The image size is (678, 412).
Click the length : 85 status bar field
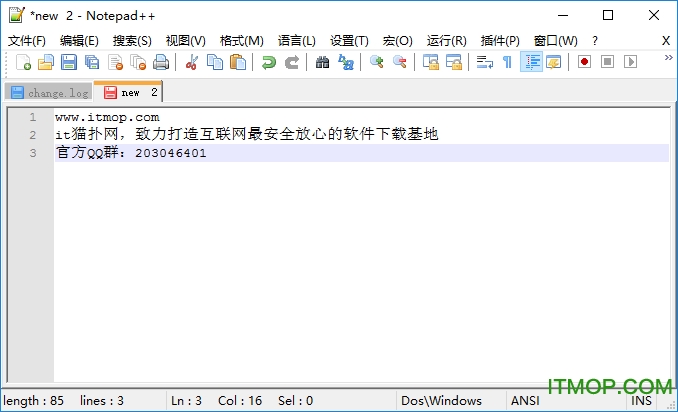(33, 401)
